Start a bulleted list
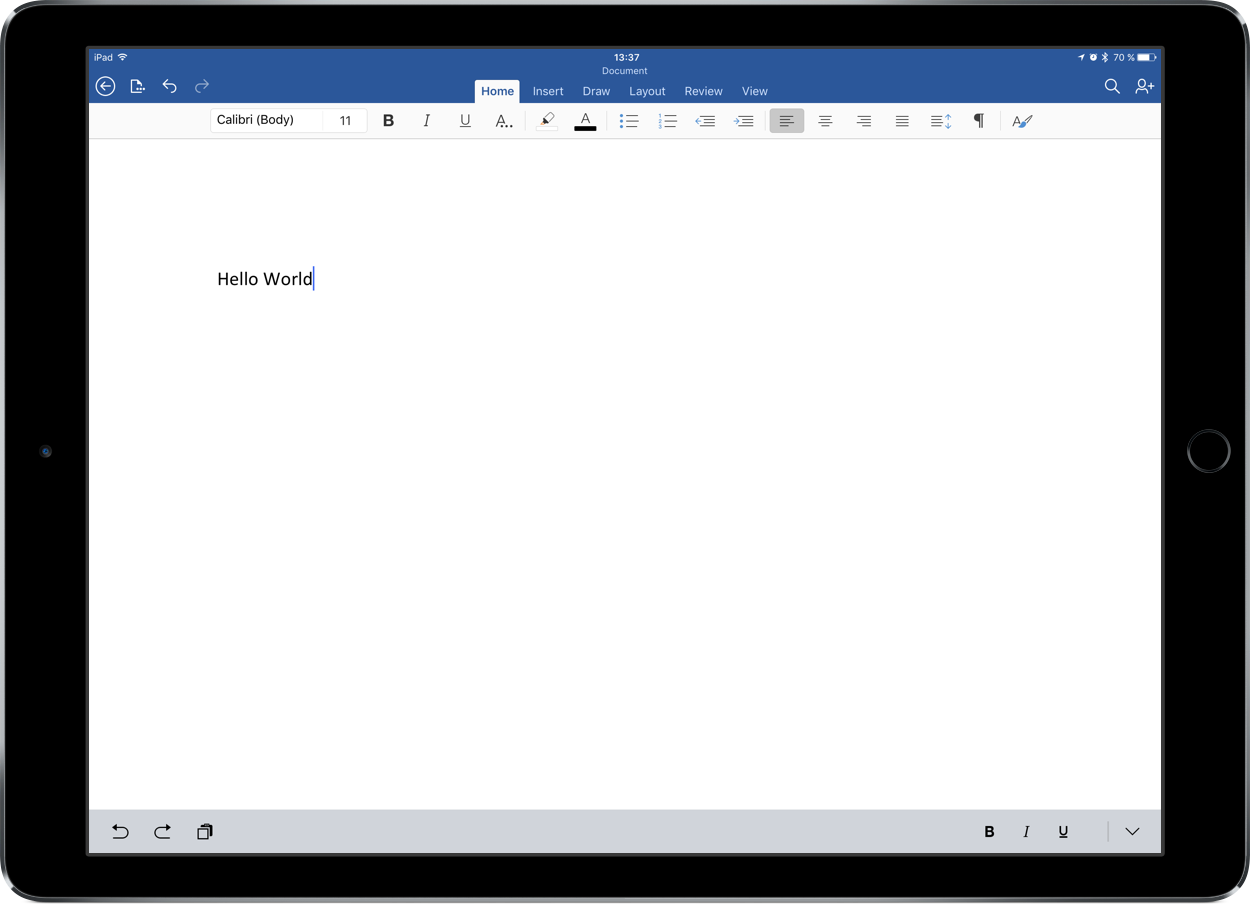1250x904 pixels. [x=629, y=121]
